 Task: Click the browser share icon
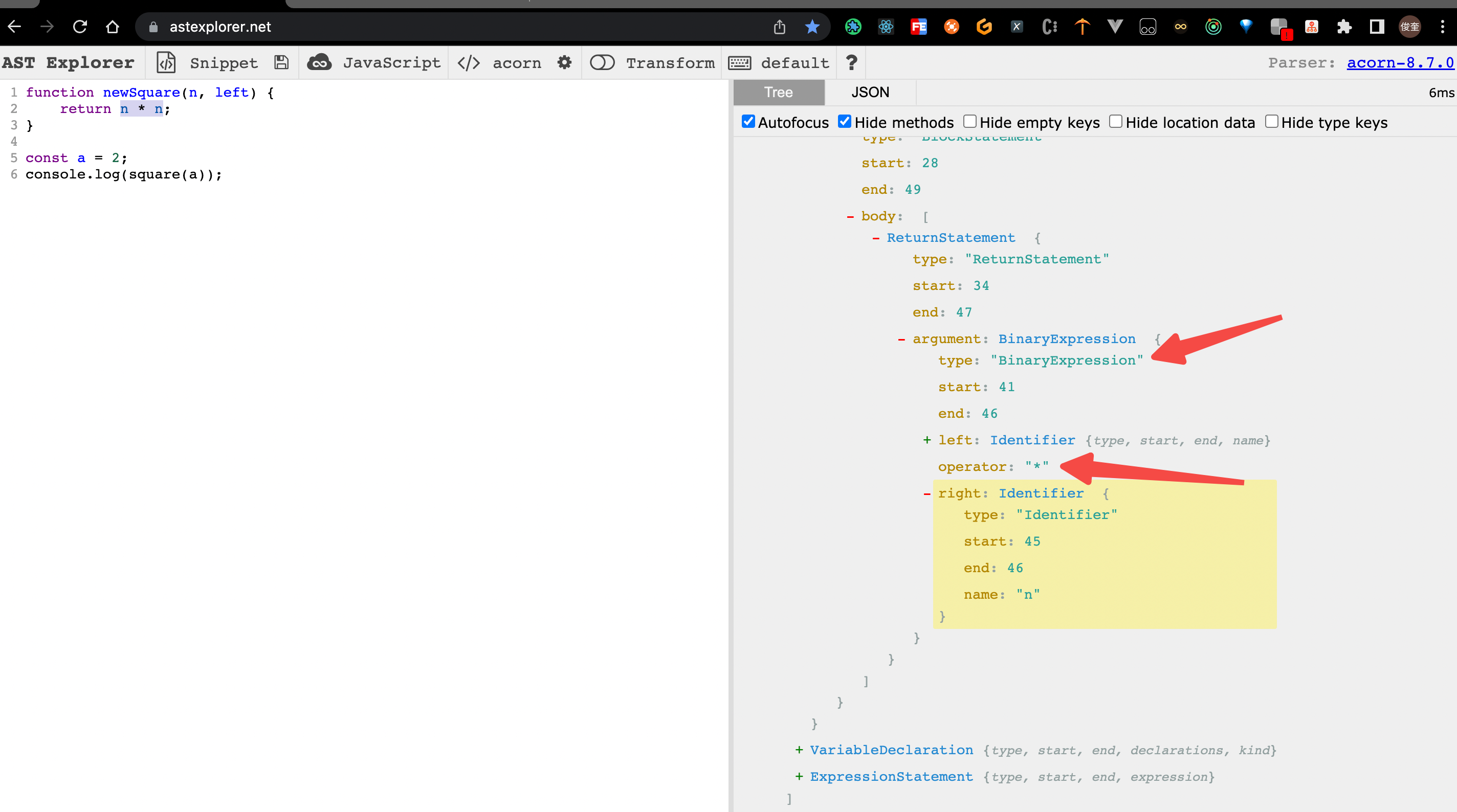[780, 27]
